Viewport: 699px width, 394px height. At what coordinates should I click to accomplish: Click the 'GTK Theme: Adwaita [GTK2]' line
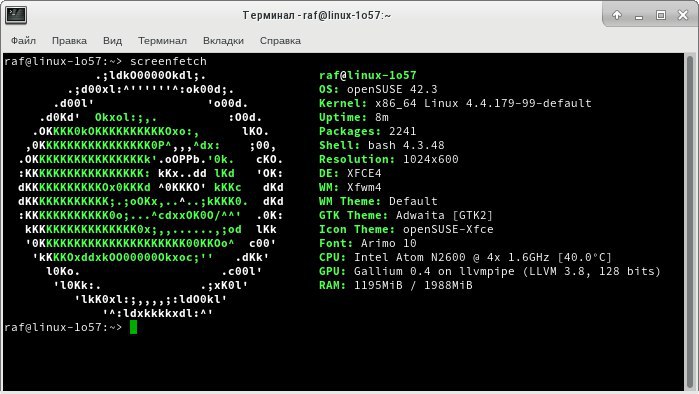pos(406,215)
